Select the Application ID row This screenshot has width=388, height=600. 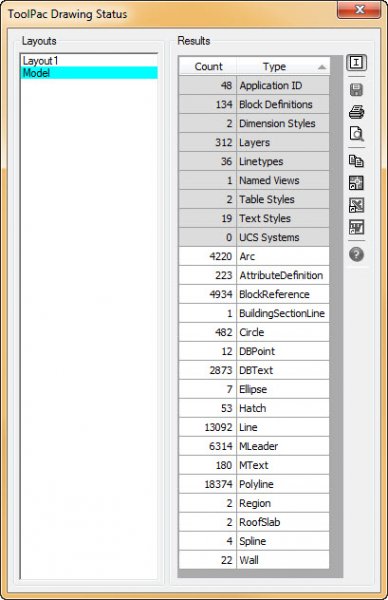pyautogui.click(x=254, y=85)
